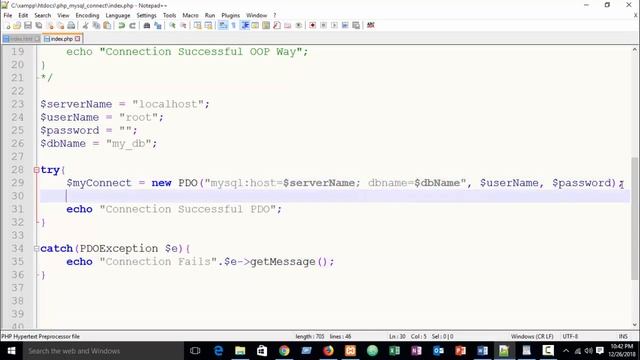Viewport: 640px width, 360px height.
Task: Click vertical scrollbar down arrow
Action: click(x=635, y=325)
